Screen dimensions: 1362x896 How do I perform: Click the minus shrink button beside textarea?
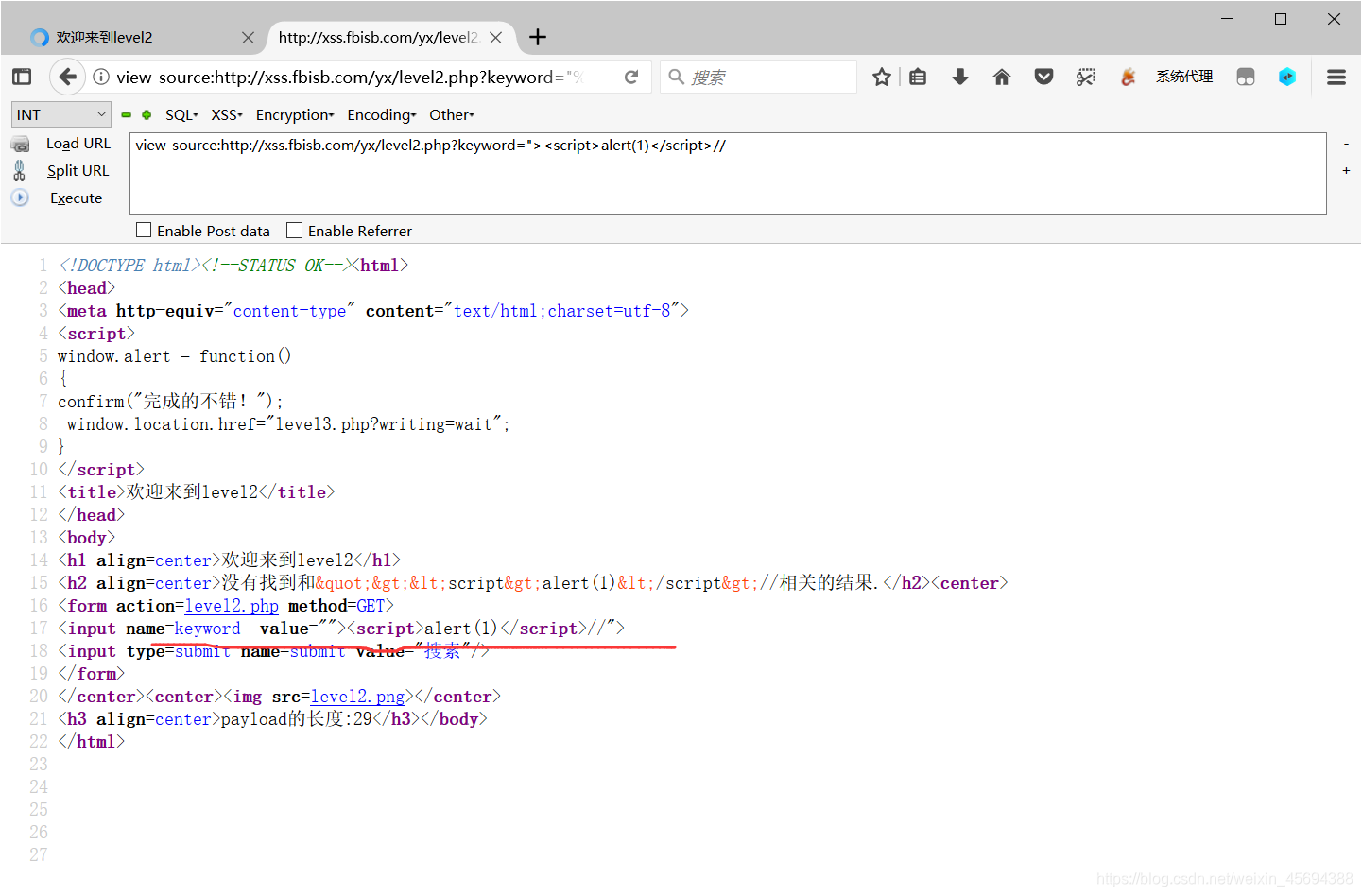(x=1346, y=144)
